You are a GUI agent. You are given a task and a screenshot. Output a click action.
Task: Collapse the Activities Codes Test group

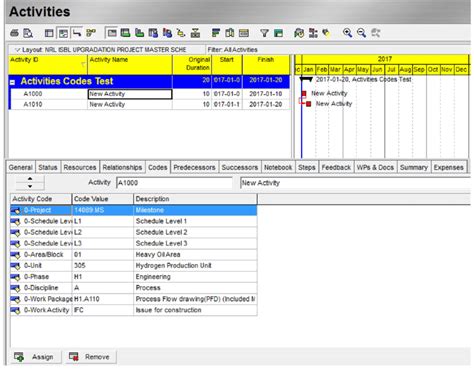pos(12,82)
